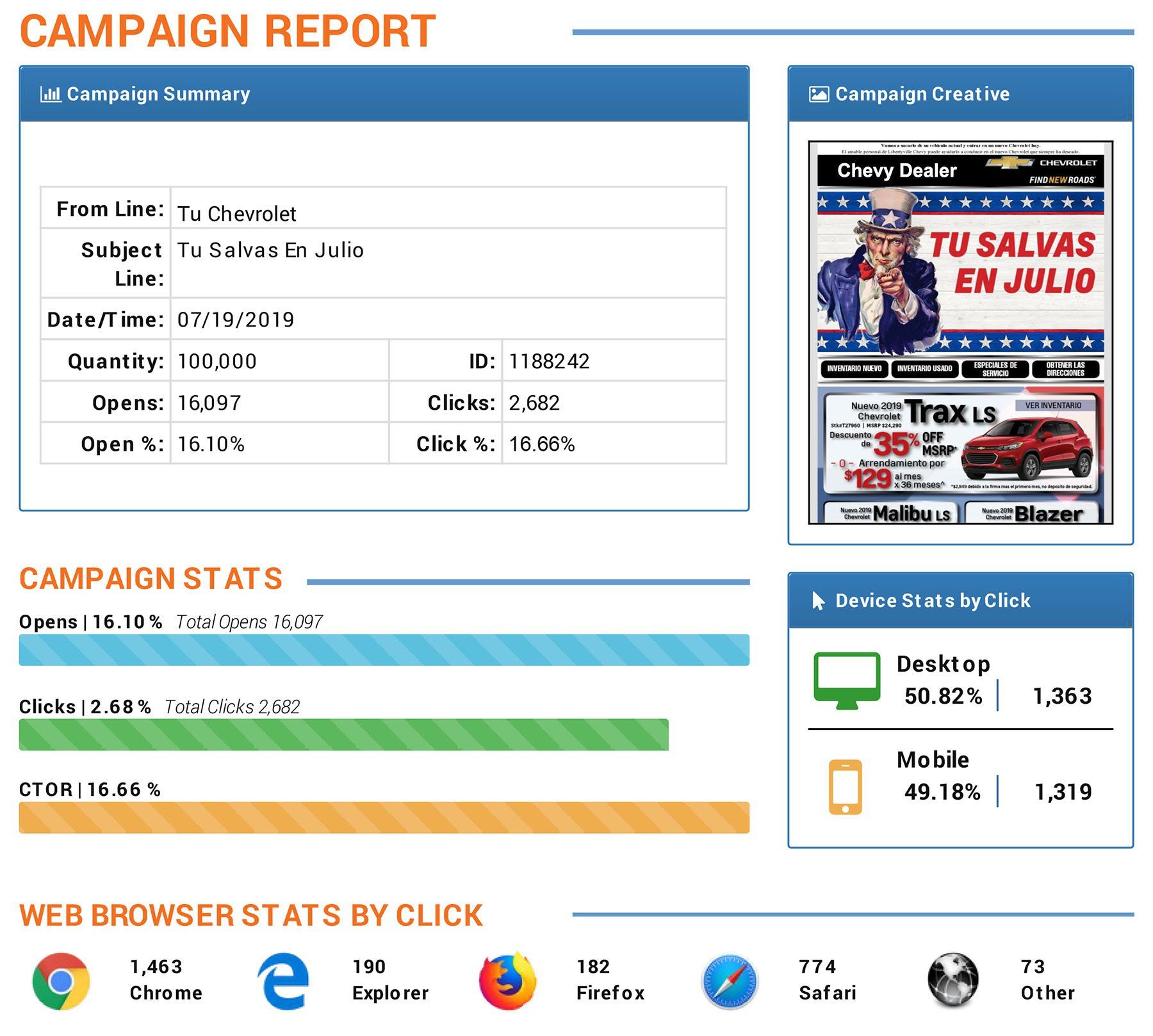Click the blue Opens progress bar
Image resolution: width=1153 pixels, height=1036 pixels.
coord(384,650)
